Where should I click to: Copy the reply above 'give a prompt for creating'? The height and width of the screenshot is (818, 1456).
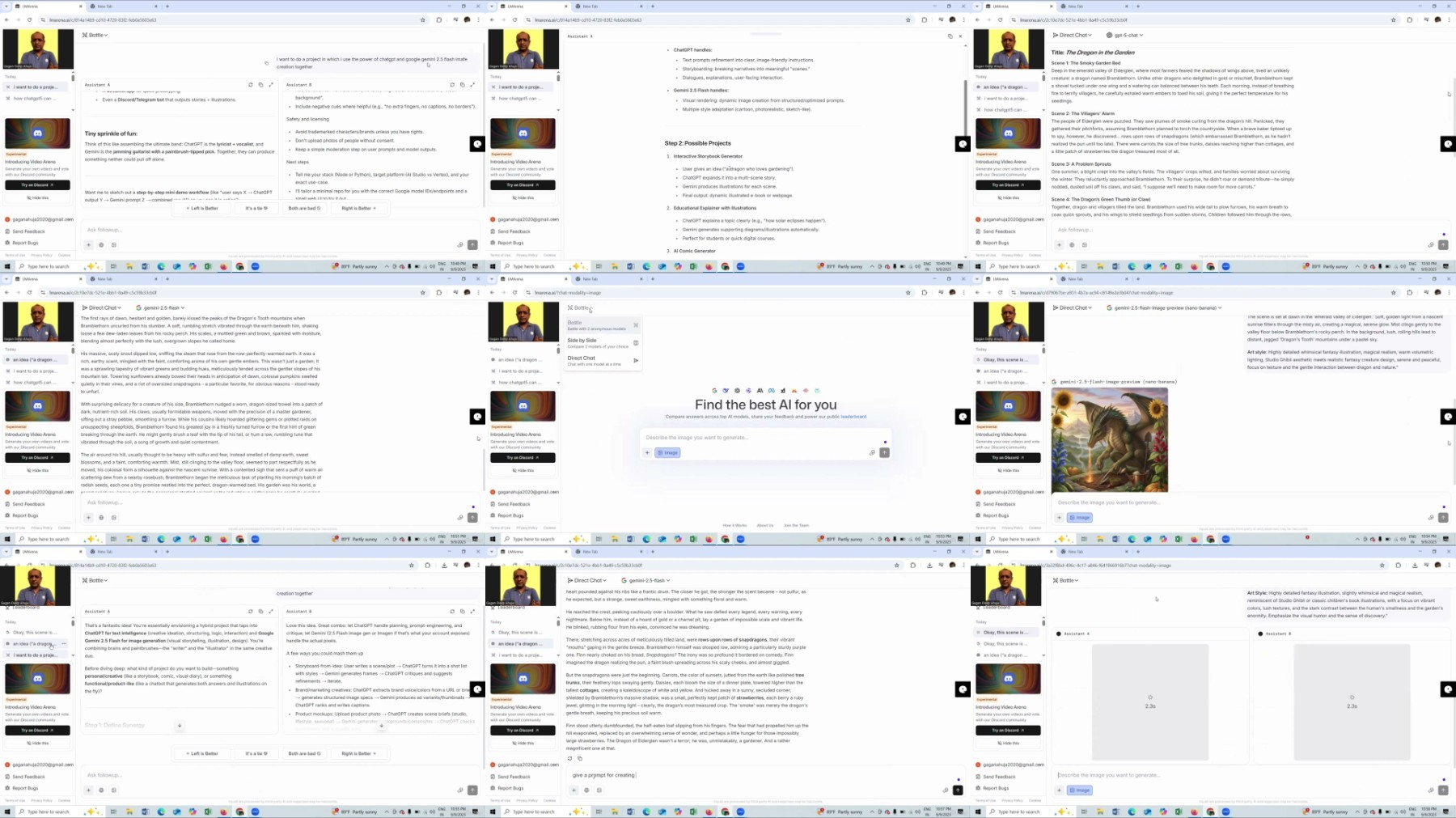pos(579,758)
